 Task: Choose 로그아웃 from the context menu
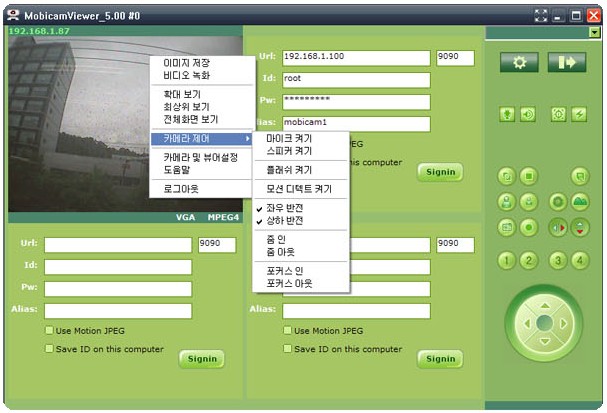[201, 189]
